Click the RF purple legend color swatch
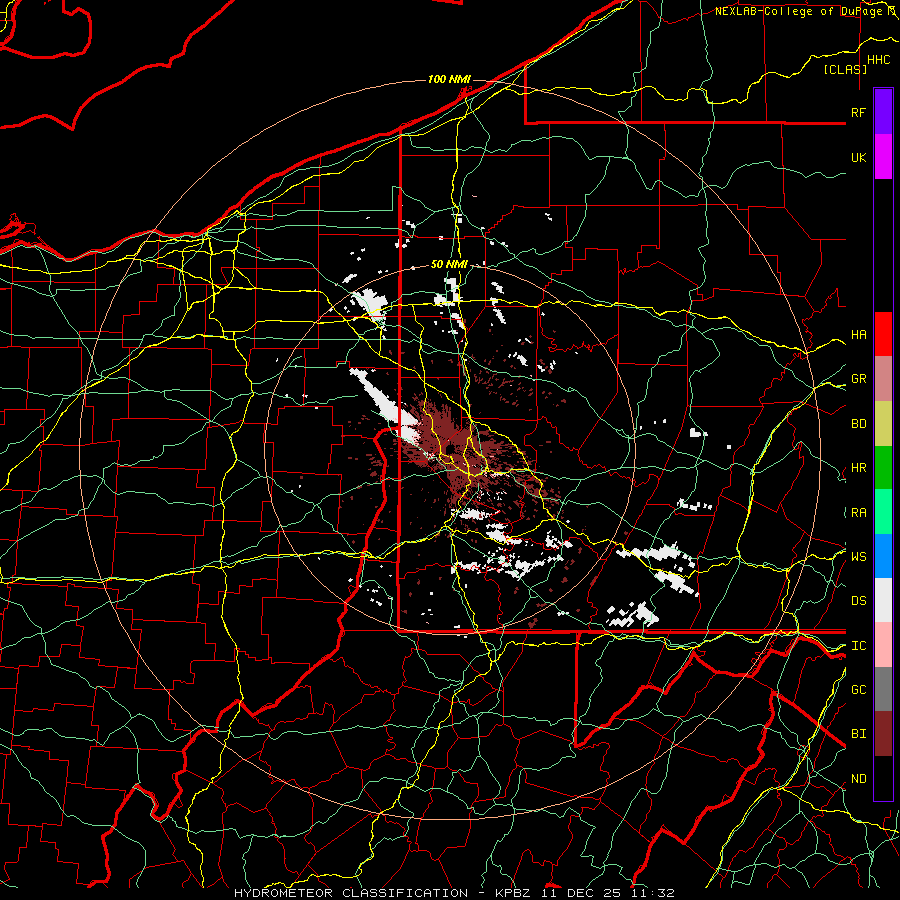 883,112
